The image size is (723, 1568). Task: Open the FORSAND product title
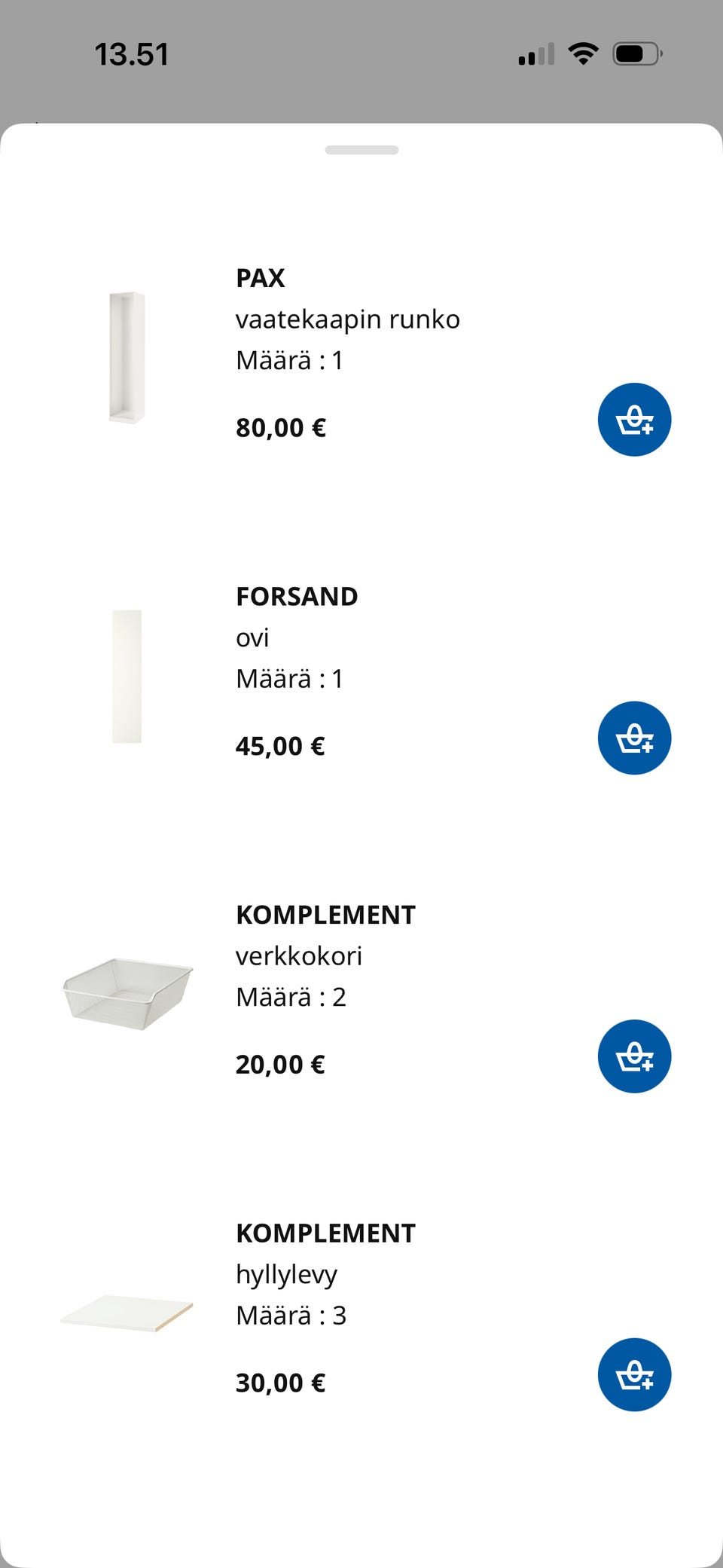click(297, 596)
